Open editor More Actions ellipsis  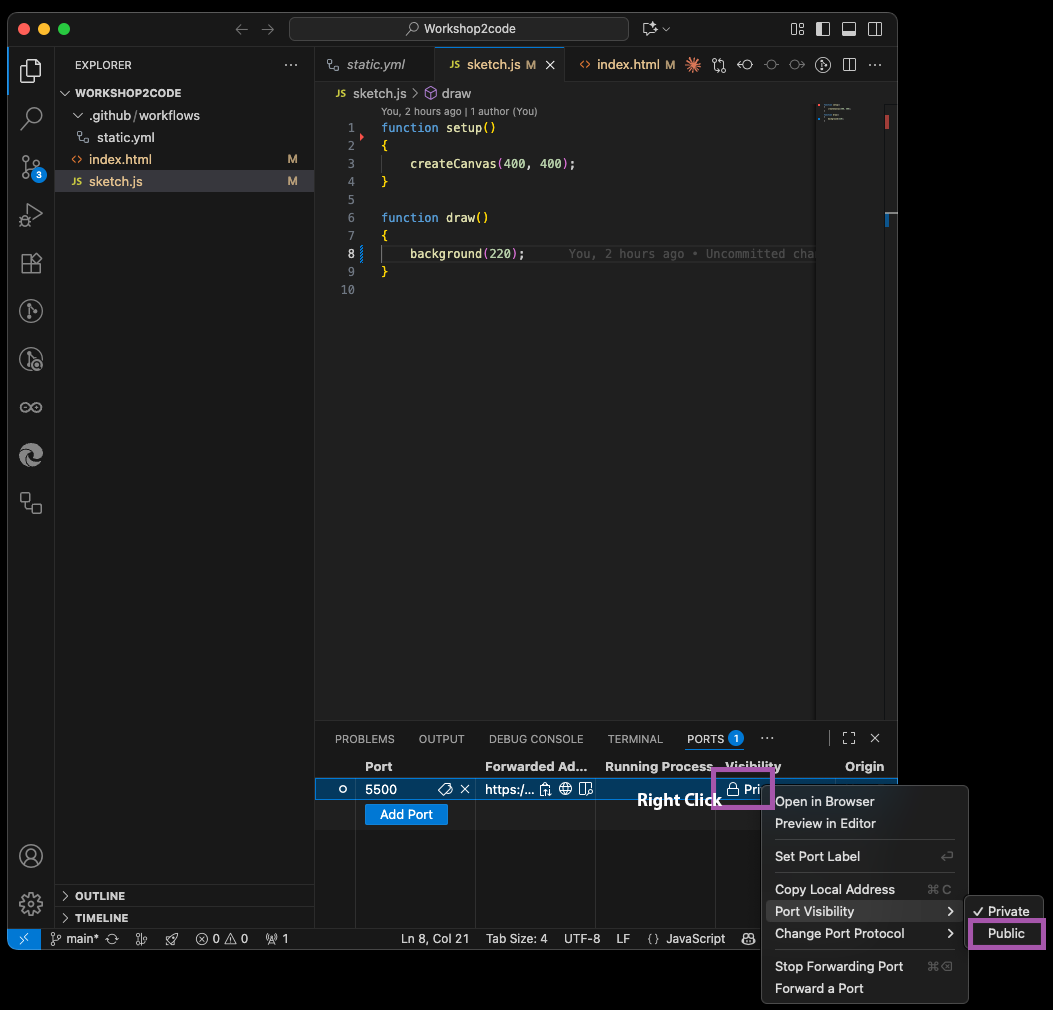(875, 64)
